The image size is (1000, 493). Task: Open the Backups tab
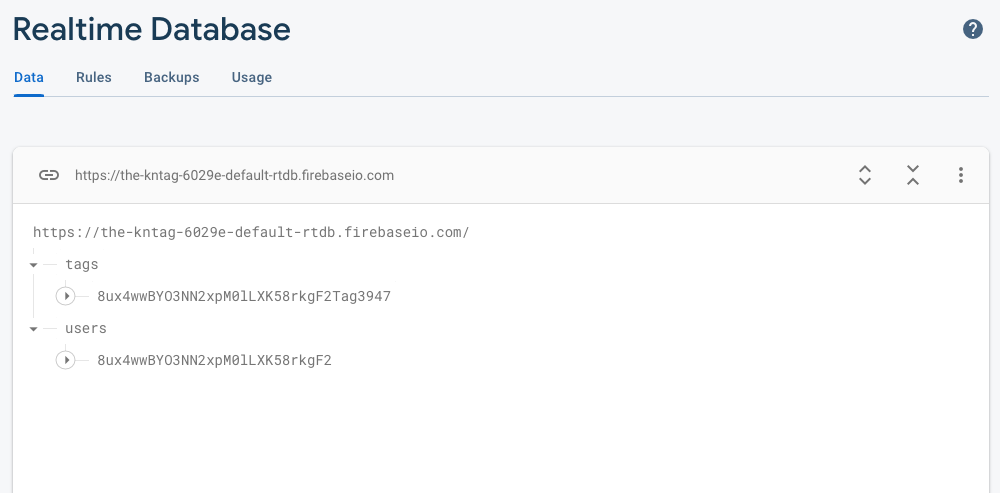pos(171,77)
